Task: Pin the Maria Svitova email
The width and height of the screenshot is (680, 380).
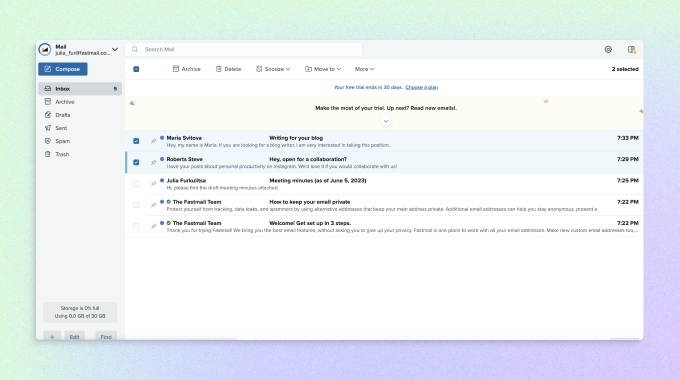Action: click(x=153, y=141)
